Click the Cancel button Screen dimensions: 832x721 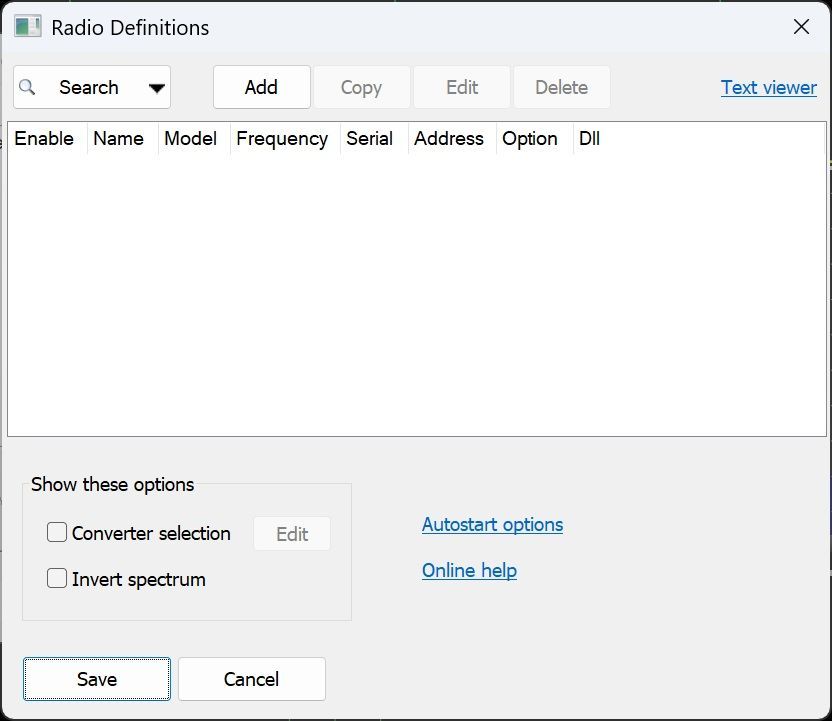(x=251, y=679)
